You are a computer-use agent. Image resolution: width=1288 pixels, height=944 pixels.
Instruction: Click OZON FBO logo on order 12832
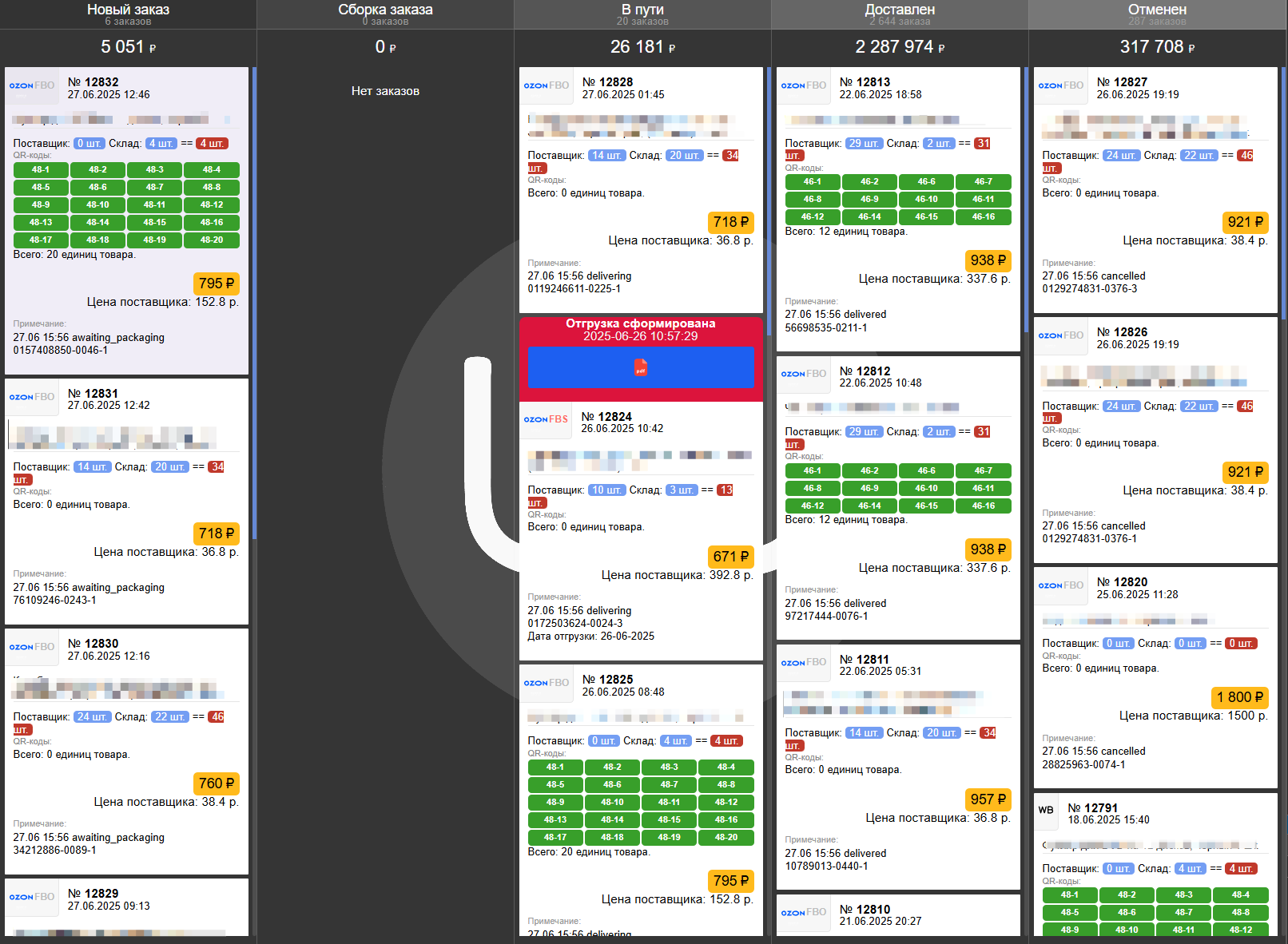pos(32,85)
